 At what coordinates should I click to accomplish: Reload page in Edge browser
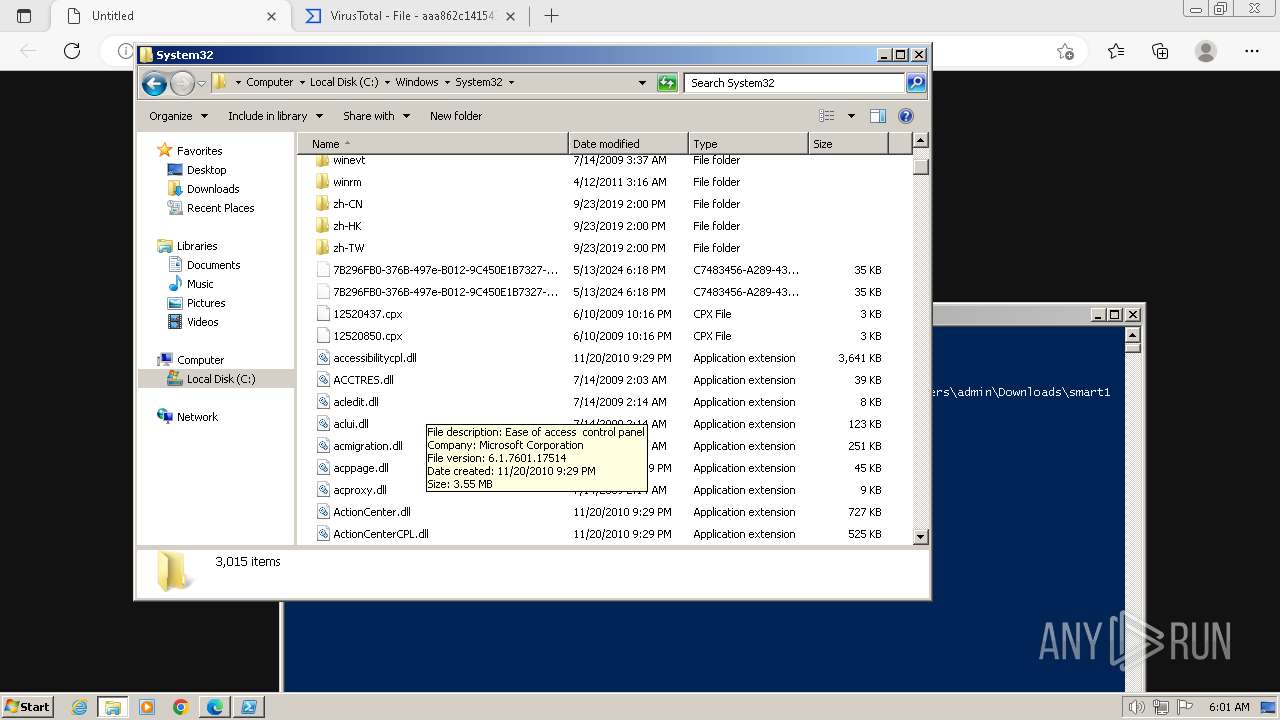tap(71, 51)
